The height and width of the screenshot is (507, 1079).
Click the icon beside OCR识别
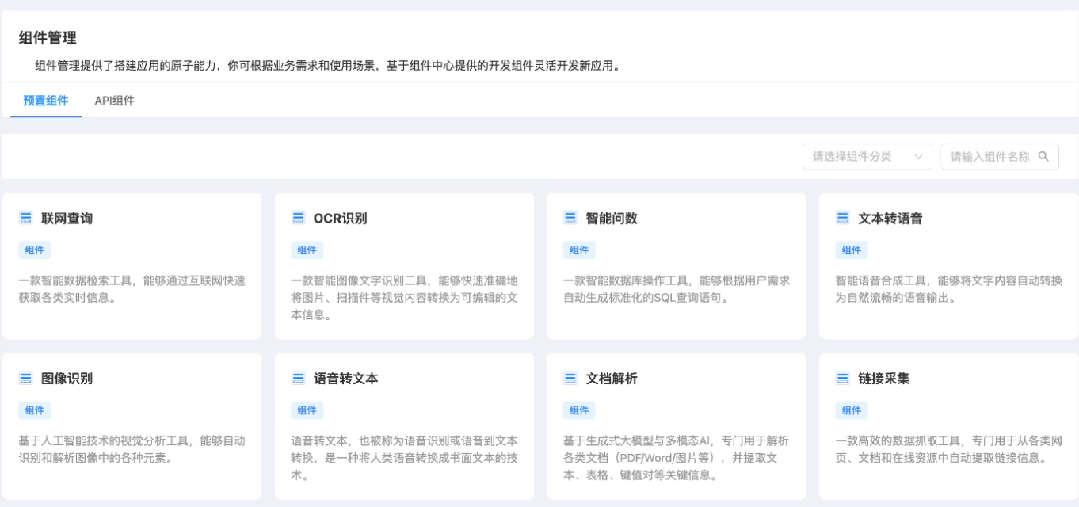tap(297, 218)
